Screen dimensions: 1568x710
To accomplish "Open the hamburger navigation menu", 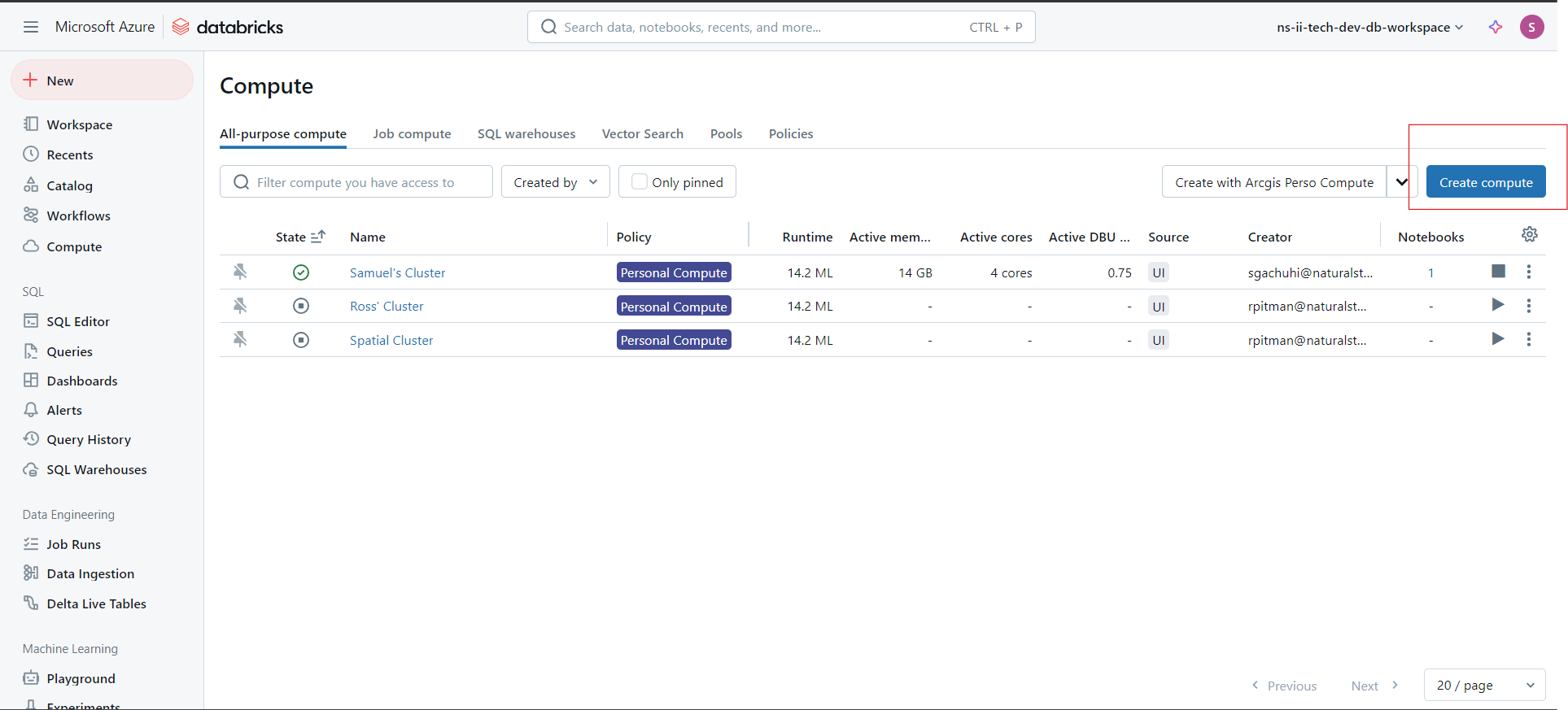I will (31, 27).
